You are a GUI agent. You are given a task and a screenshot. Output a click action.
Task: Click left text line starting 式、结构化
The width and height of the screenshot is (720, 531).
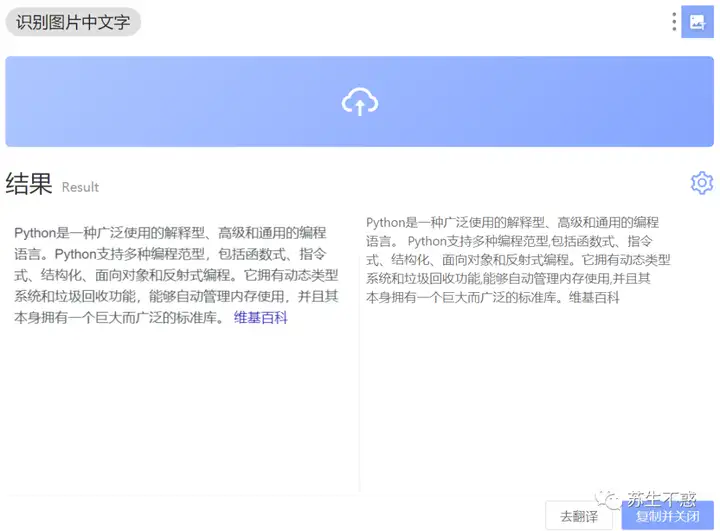(x=176, y=275)
